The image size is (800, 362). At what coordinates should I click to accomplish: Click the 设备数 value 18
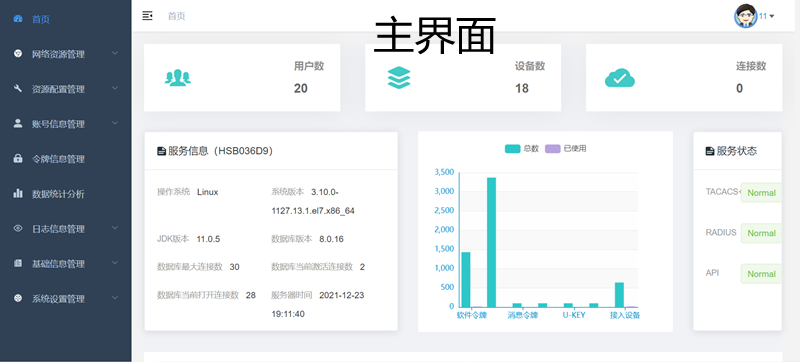pos(521,88)
